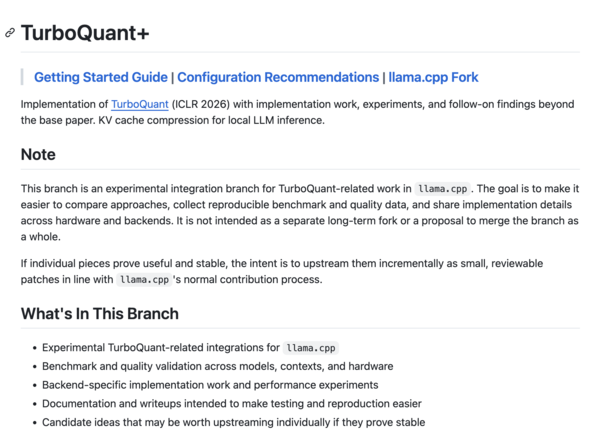
Task: Click the anchor link icon beside TurboQuant+ heading
Action: coord(10,33)
